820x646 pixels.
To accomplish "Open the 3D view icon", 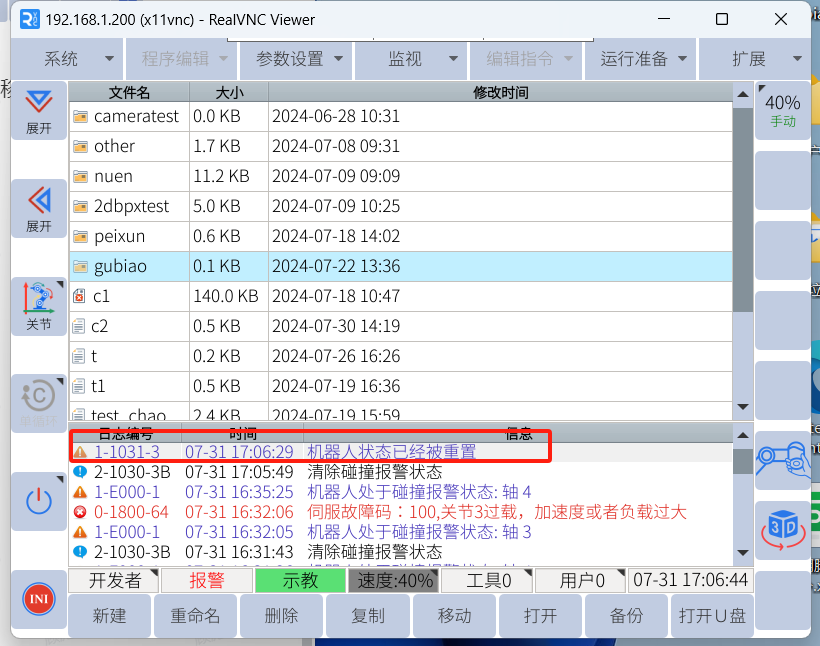I will pos(782,530).
